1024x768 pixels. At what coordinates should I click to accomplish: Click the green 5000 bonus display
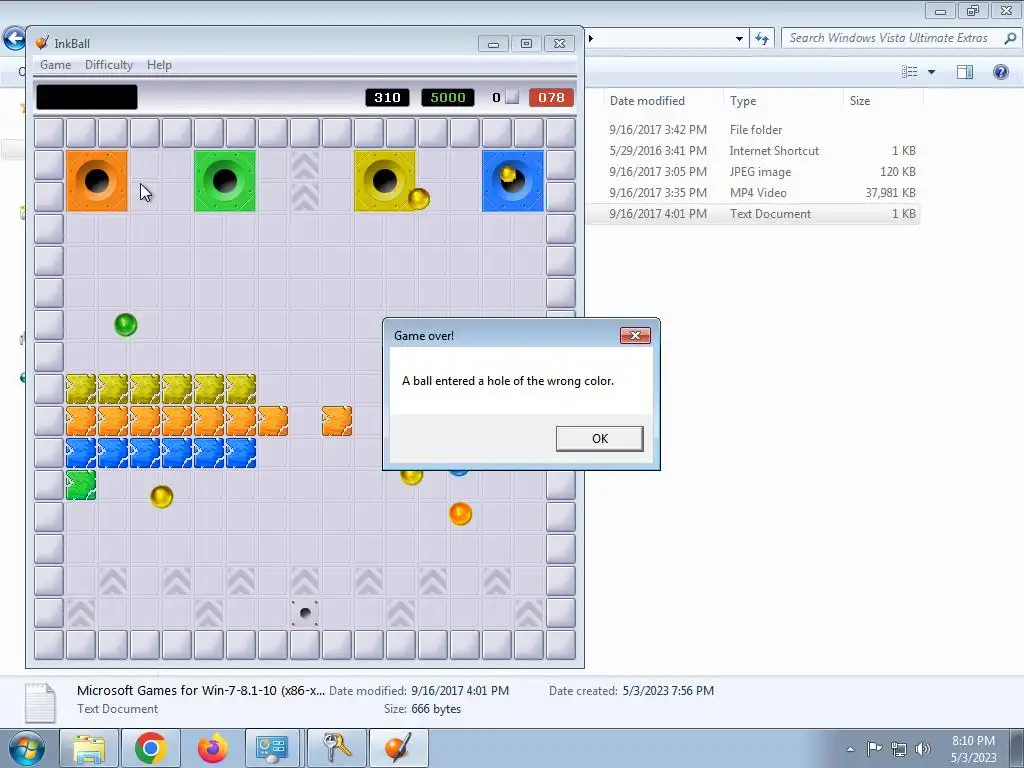(448, 97)
